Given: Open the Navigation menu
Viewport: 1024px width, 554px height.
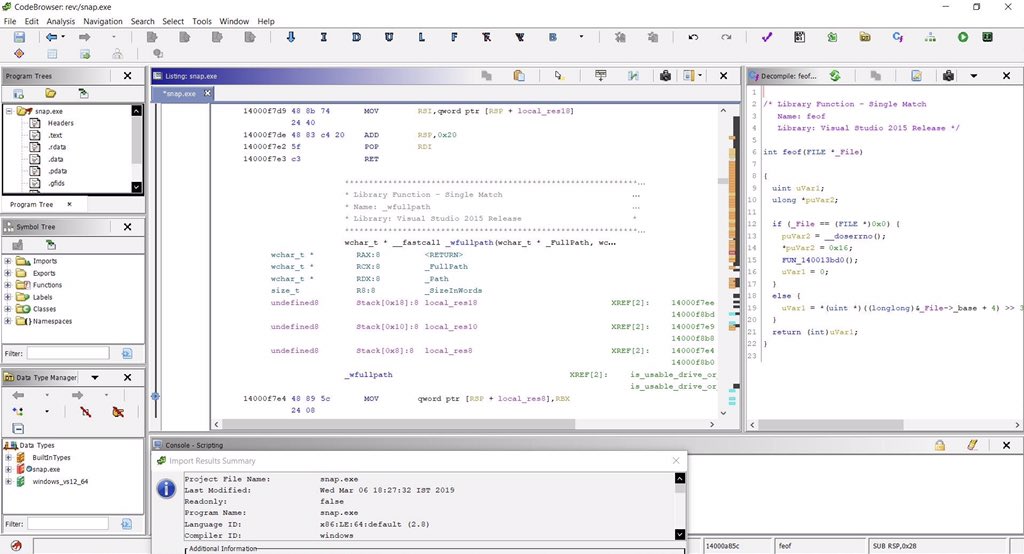Looking at the screenshot, I should (x=103, y=21).
